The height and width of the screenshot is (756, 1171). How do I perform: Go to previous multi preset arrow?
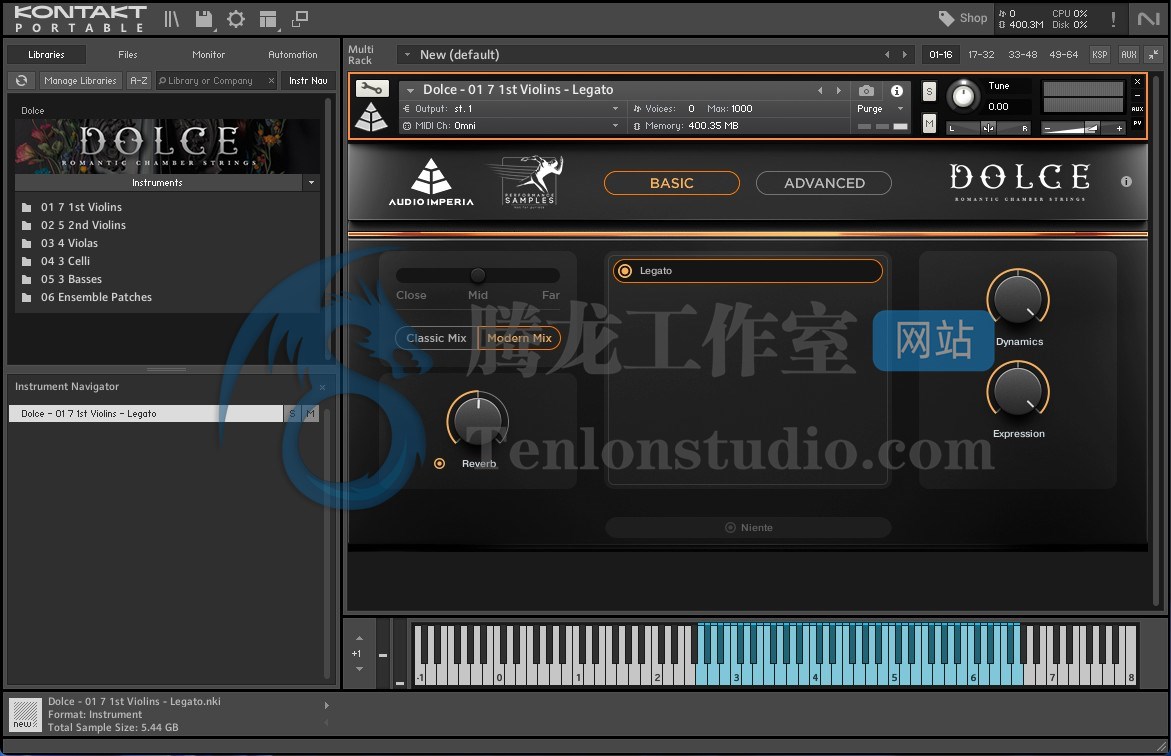click(887, 55)
